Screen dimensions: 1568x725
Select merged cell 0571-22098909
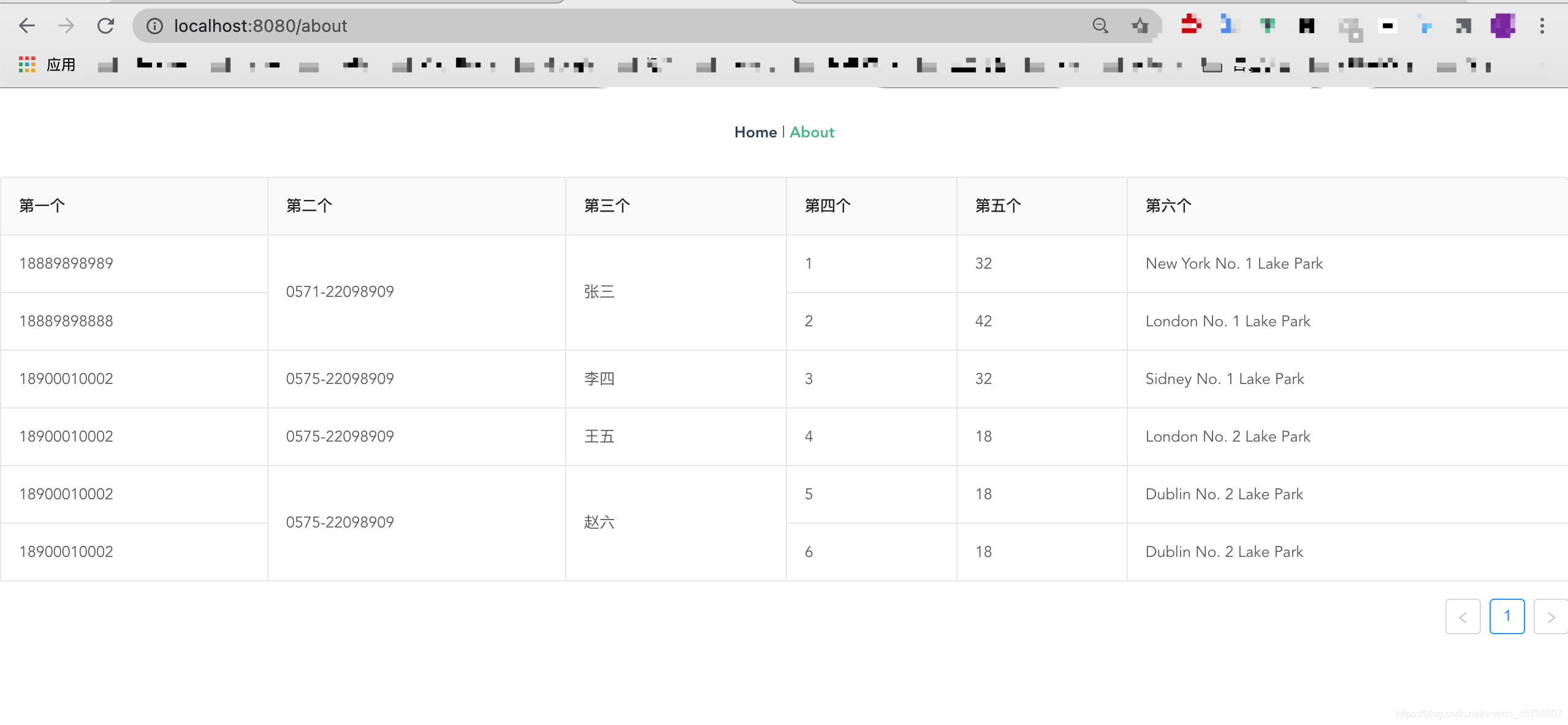(417, 293)
